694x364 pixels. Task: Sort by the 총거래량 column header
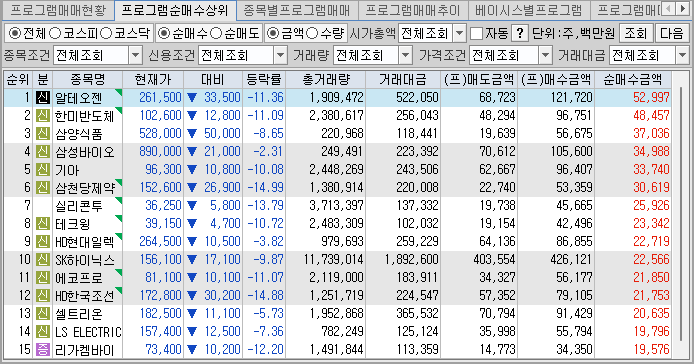click(x=326, y=80)
